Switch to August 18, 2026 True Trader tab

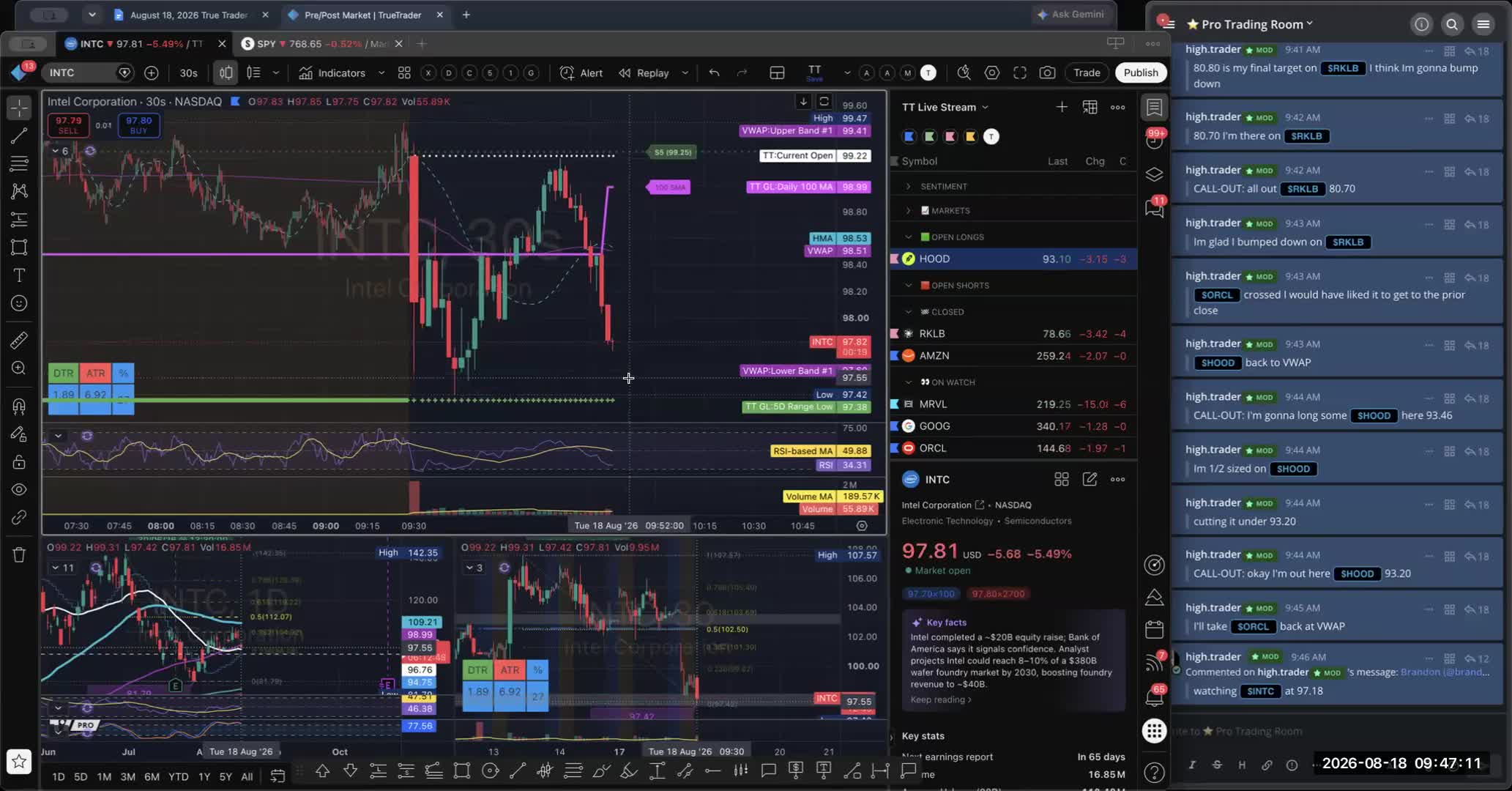(192, 15)
